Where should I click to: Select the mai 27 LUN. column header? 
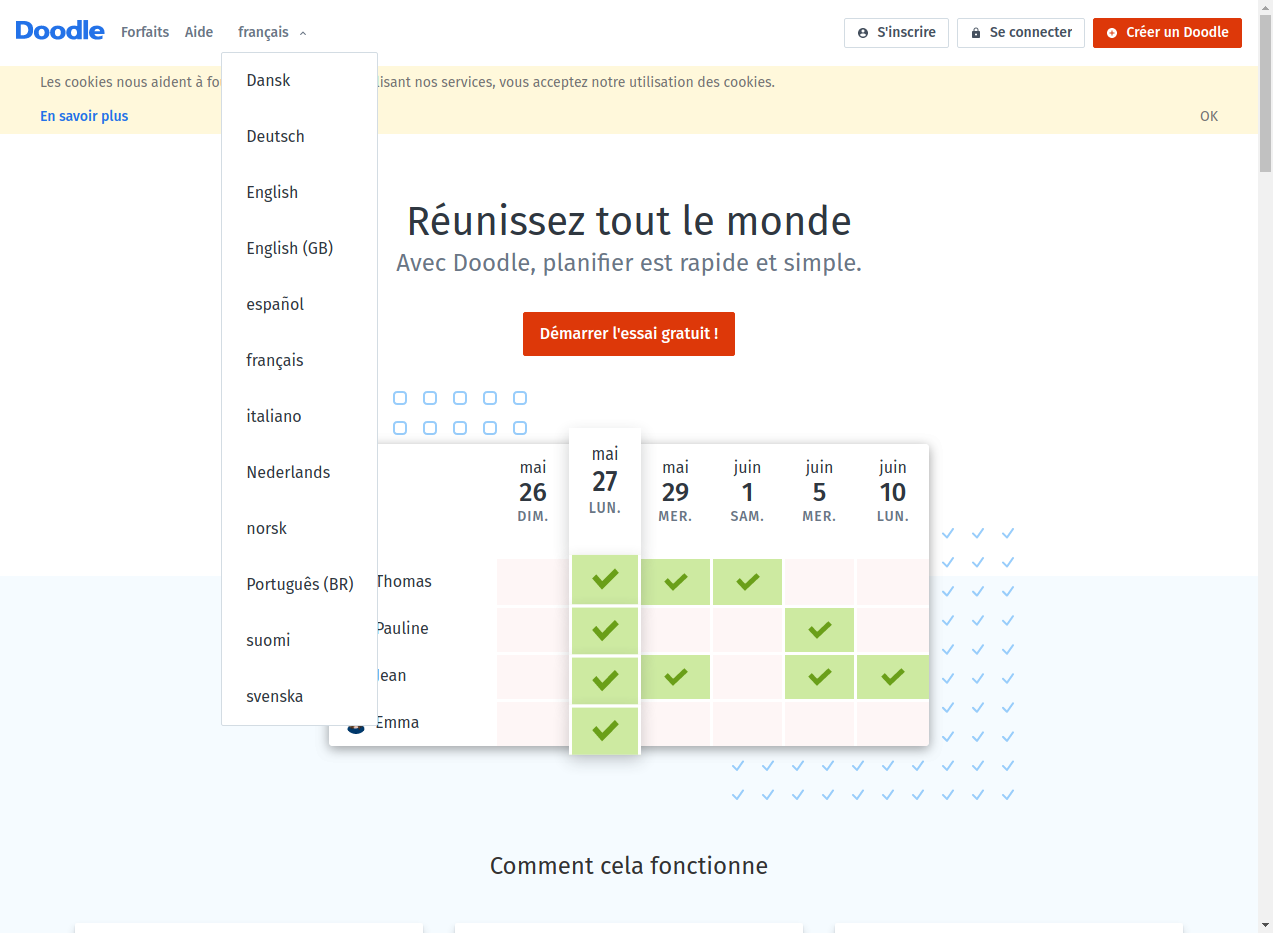(x=605, y=481)
